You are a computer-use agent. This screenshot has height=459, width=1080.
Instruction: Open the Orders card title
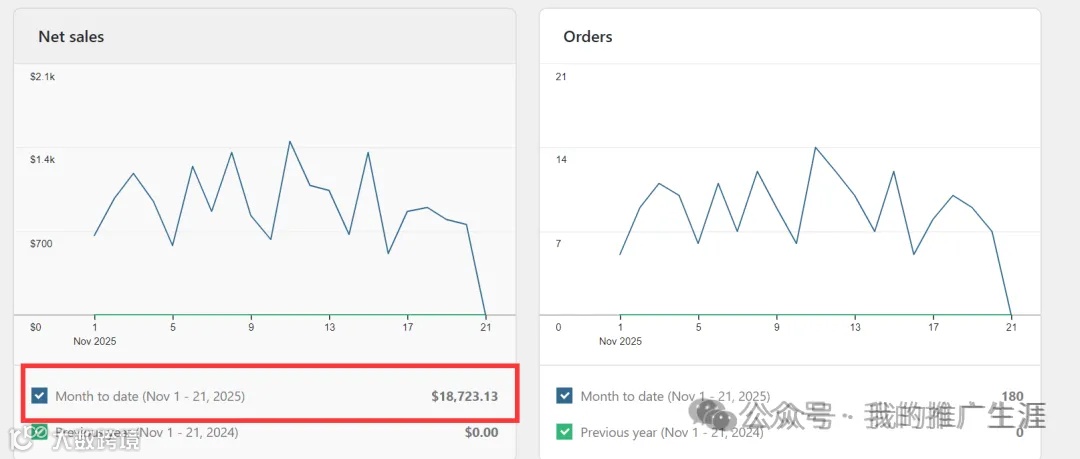pos(588,37)
